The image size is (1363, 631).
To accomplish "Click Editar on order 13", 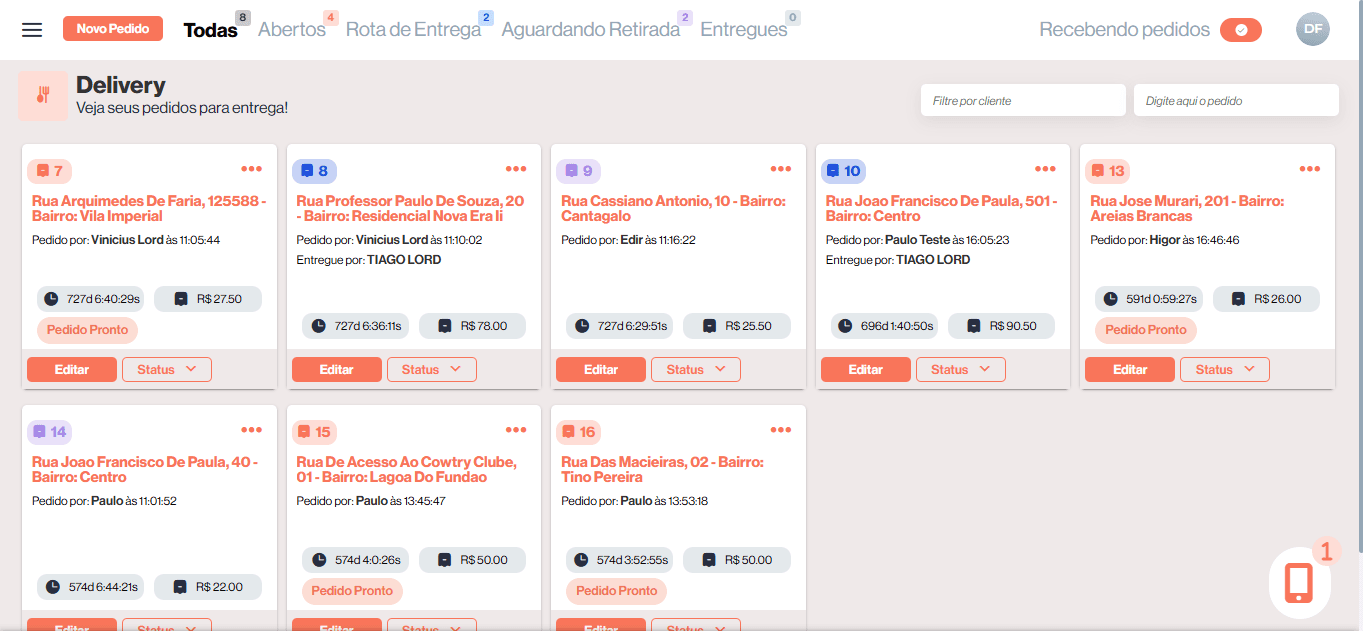I will (1130, 370).
